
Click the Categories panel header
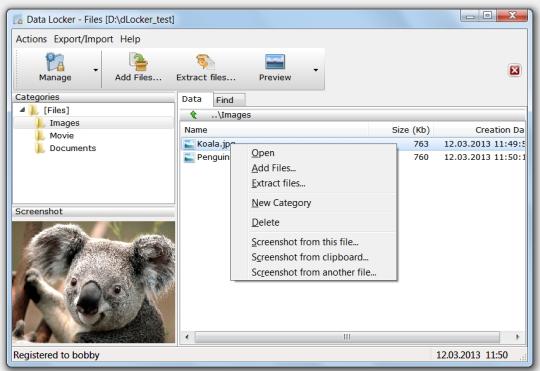click(94, 97)
